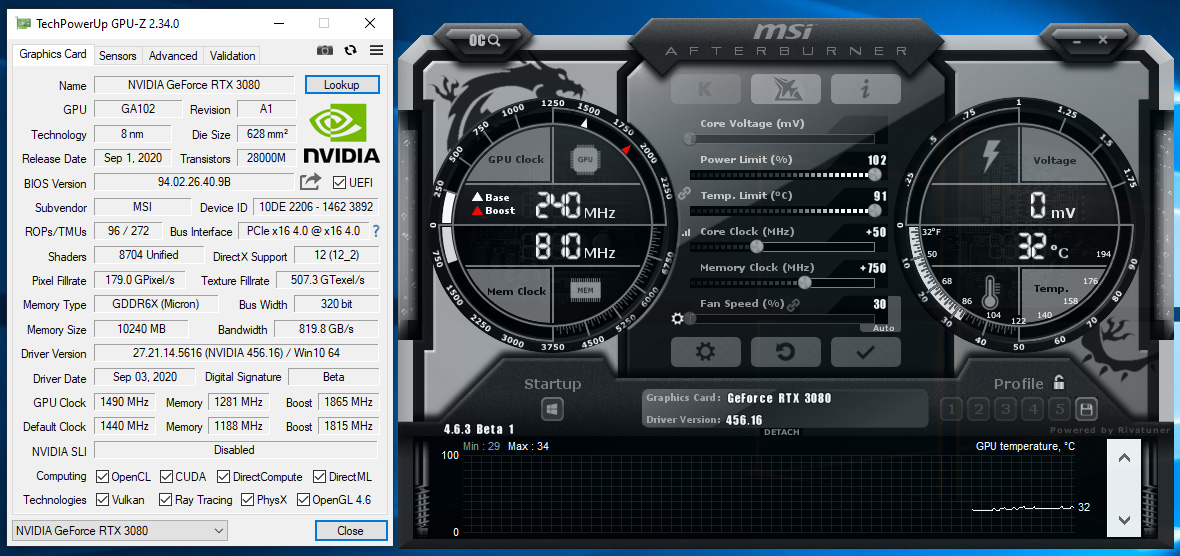Click Afterburner Driver Version 456.16 text
Image resolution: width=1180 pixels, height=556 pixels.
coord(744,420)
